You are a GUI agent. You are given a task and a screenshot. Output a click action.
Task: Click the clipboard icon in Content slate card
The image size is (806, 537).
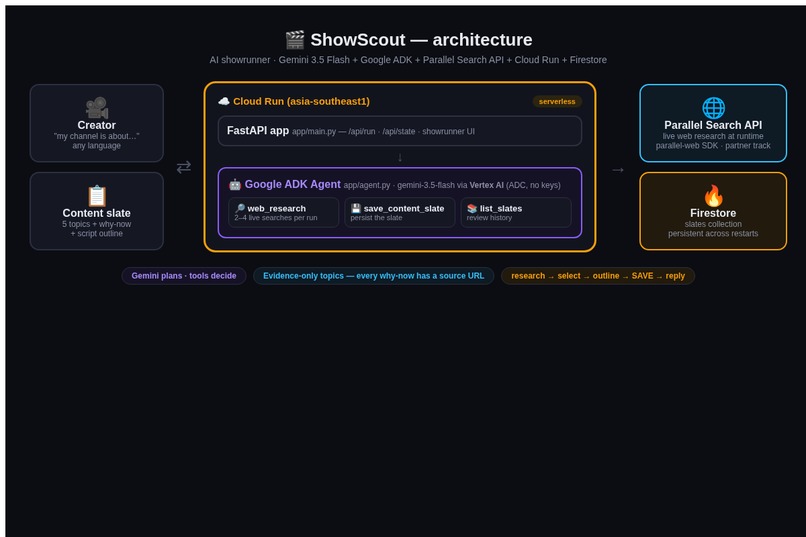coord(97,196)
